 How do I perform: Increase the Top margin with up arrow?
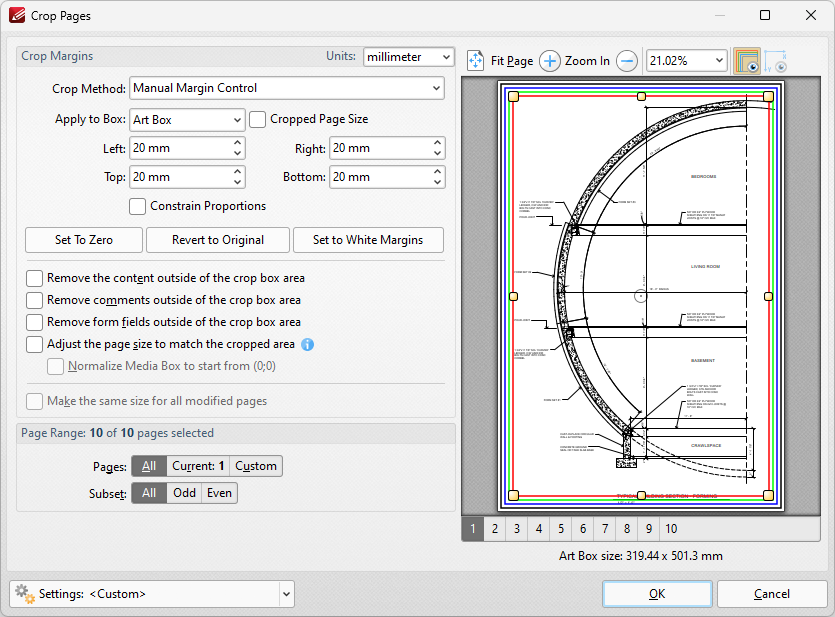tap(238, 171)
